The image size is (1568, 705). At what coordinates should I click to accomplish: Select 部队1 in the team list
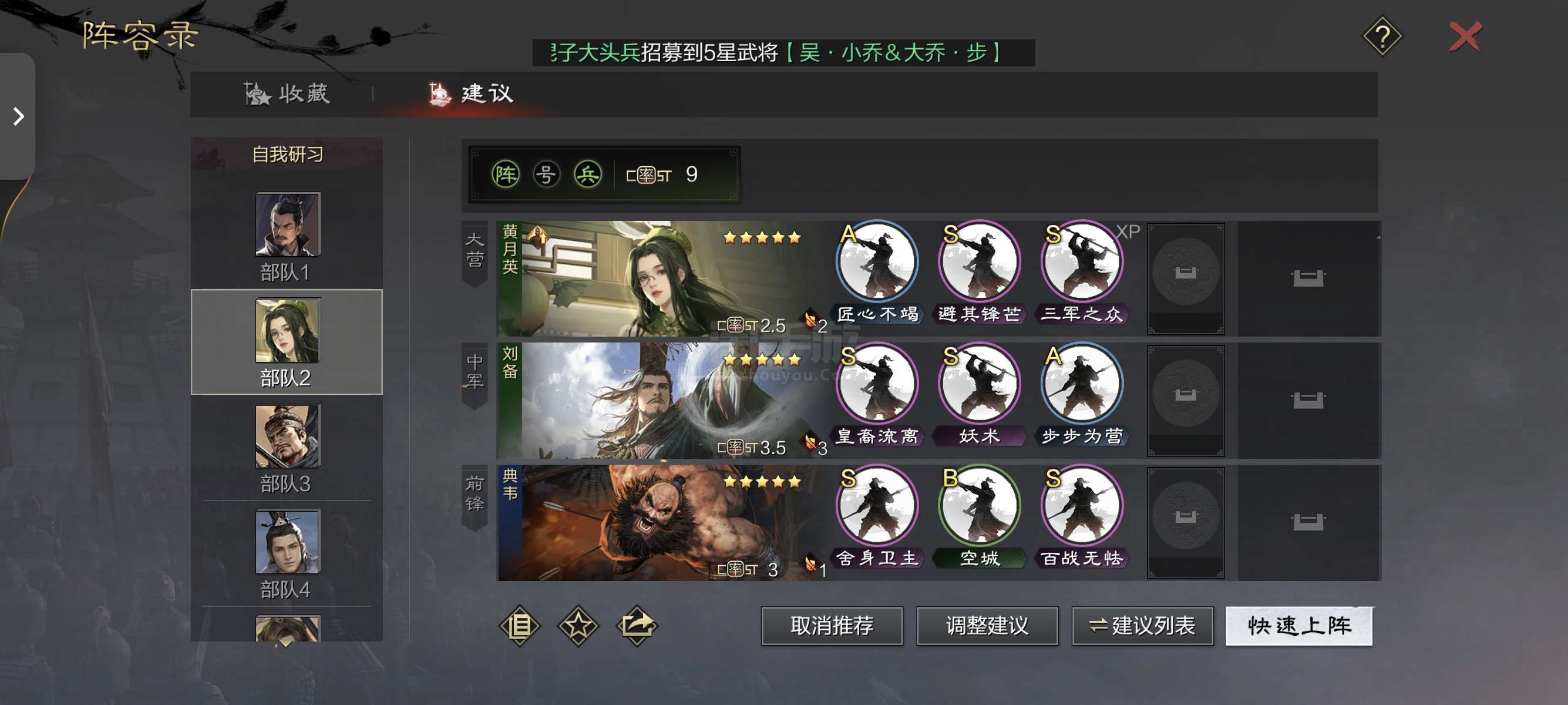[x=287, y=237]
